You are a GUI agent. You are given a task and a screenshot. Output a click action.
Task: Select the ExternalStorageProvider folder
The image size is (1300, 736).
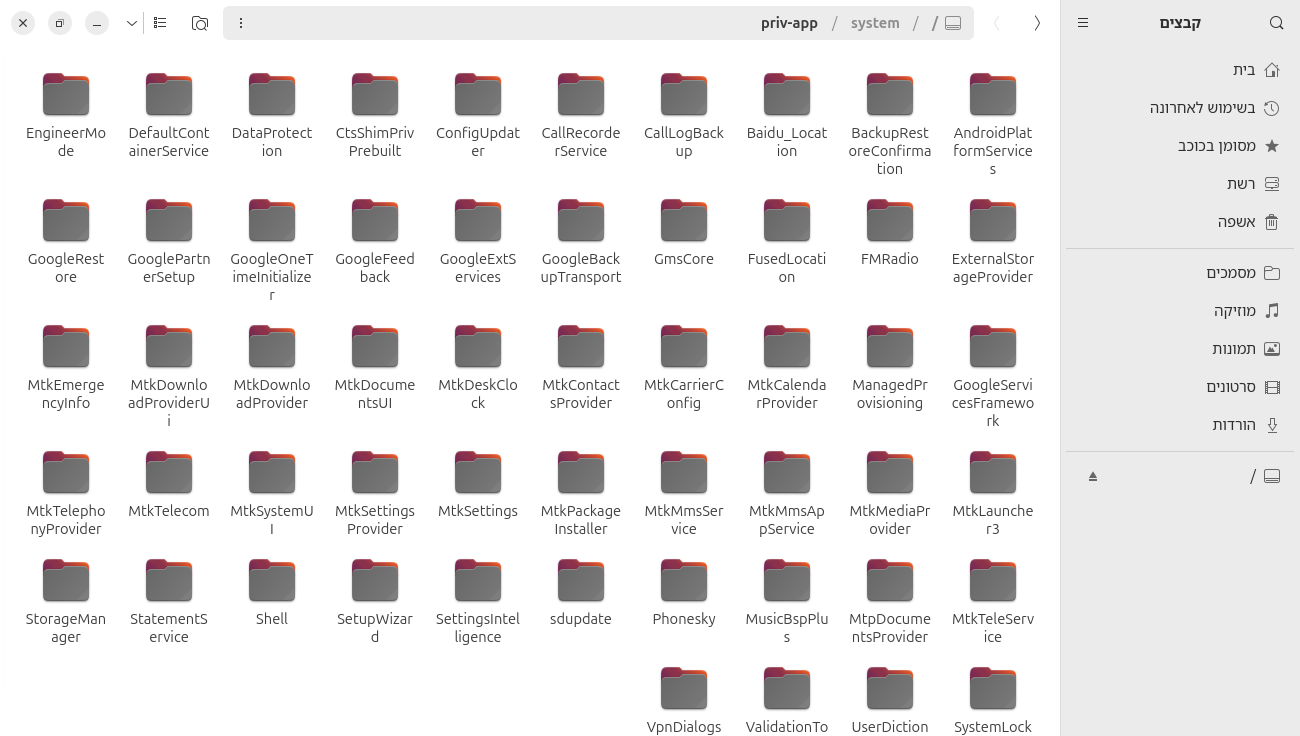click(993, 242)
